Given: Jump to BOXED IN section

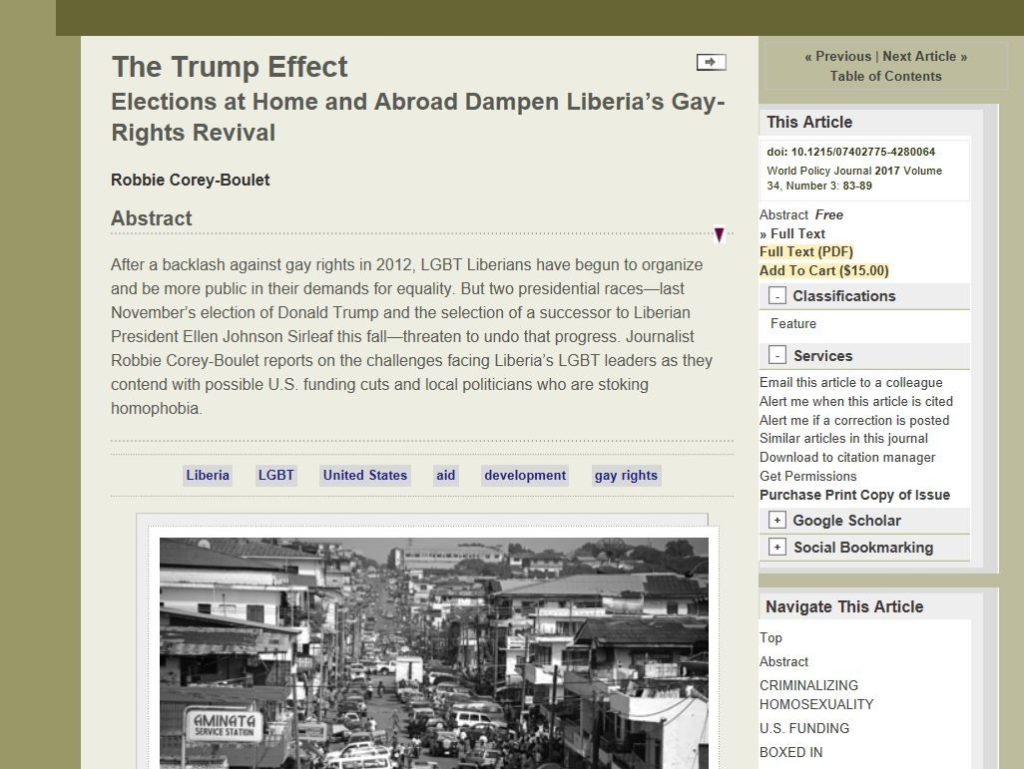Looking at the screenshot, I should [791, 753].
